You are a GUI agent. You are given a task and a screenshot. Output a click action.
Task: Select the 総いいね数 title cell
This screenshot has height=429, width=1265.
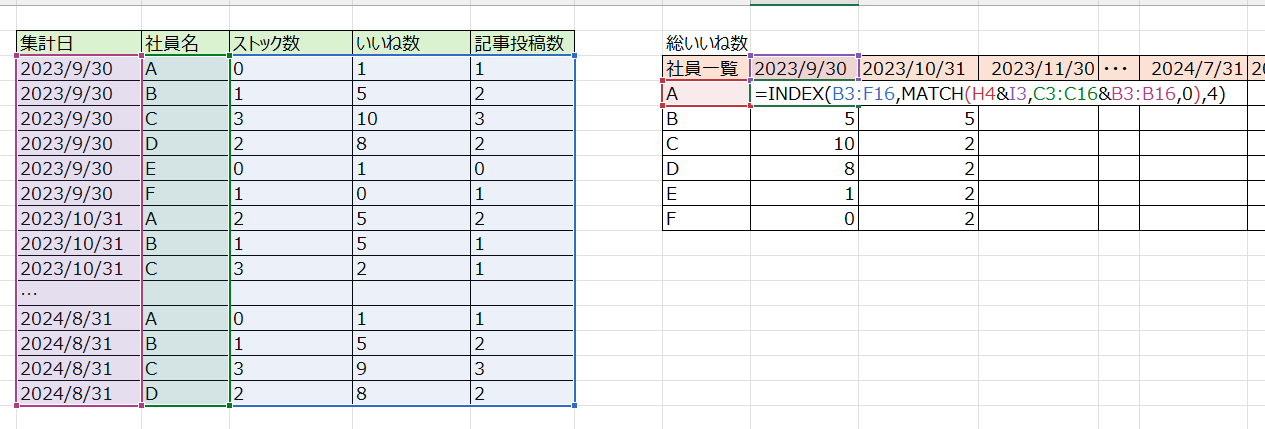(x=706, y=43)
